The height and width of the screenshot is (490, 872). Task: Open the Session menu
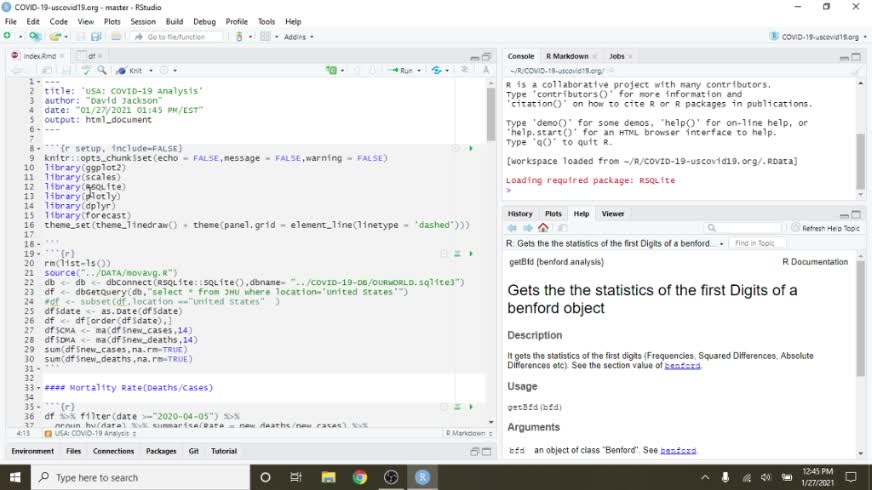pos(143,22)
